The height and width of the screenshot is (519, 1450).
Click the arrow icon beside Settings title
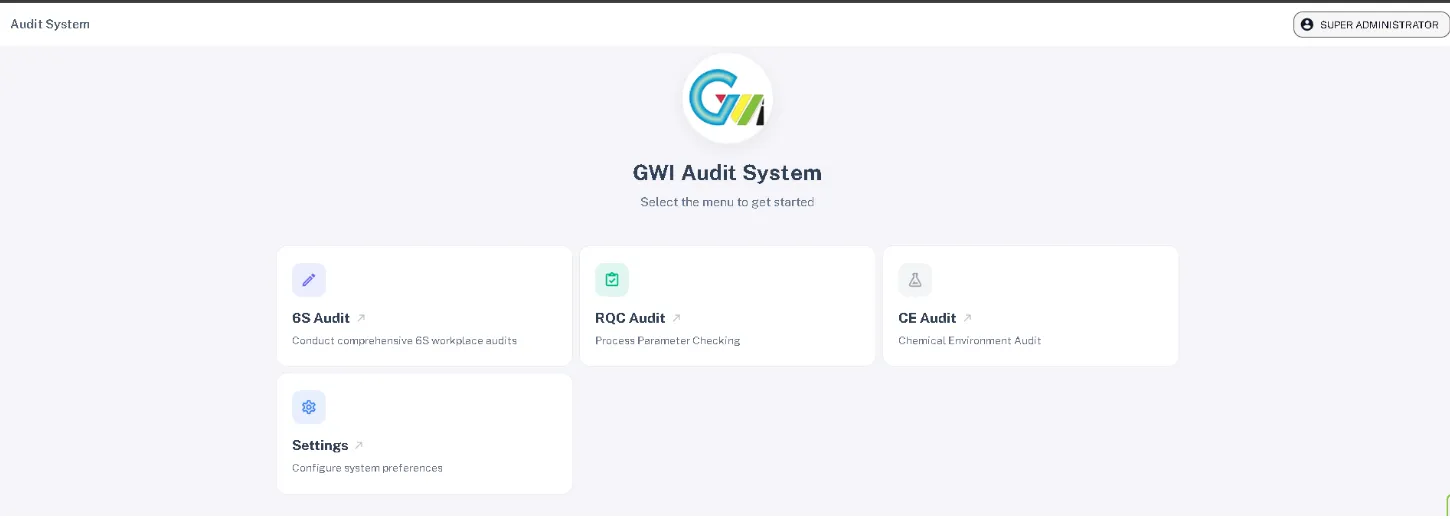[359, 445]
